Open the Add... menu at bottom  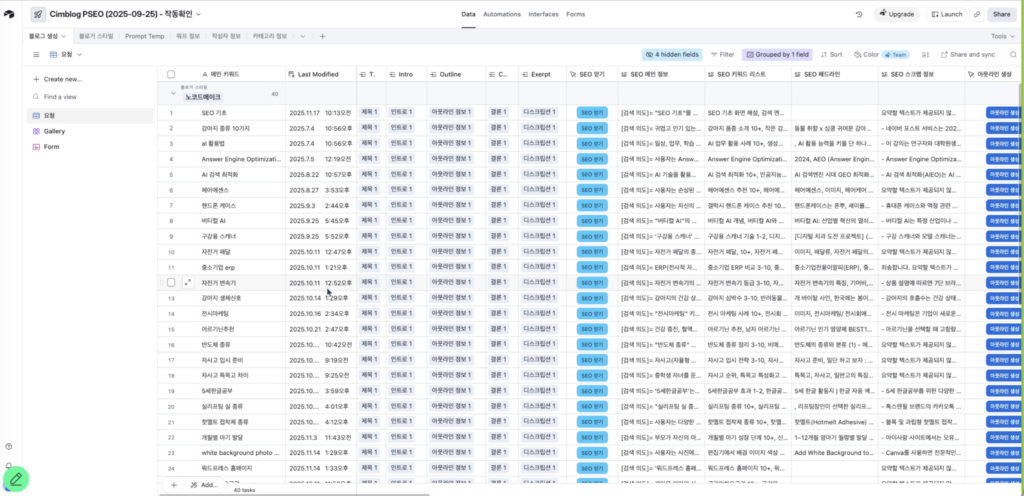click(x=204, y=485)
